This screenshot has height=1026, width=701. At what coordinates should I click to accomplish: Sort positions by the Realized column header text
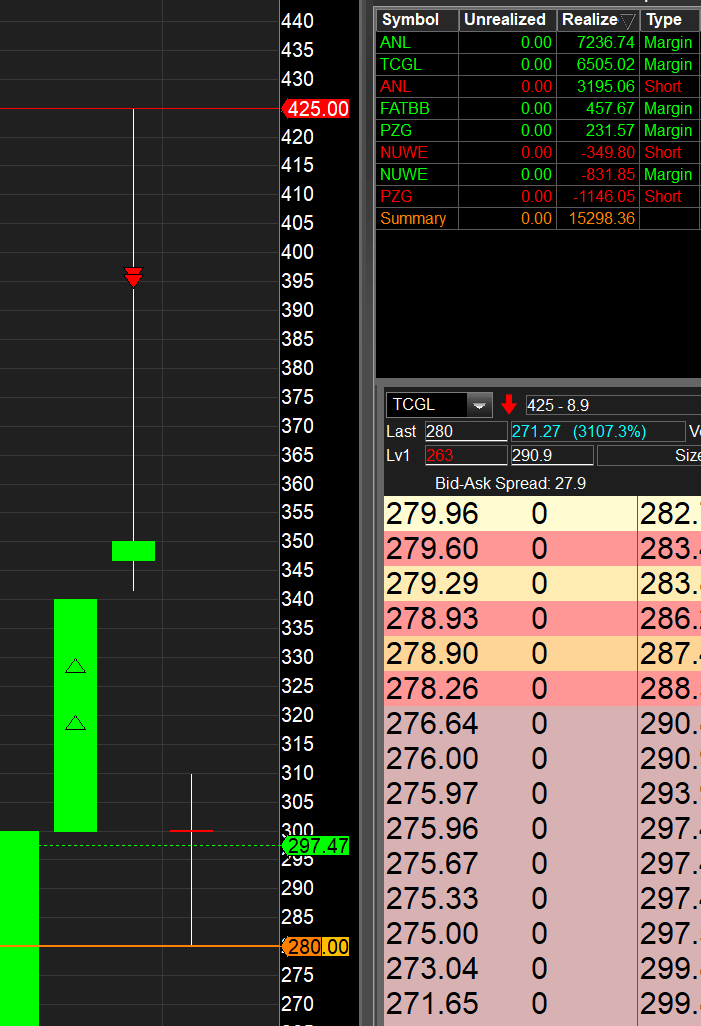coord(590,20)
